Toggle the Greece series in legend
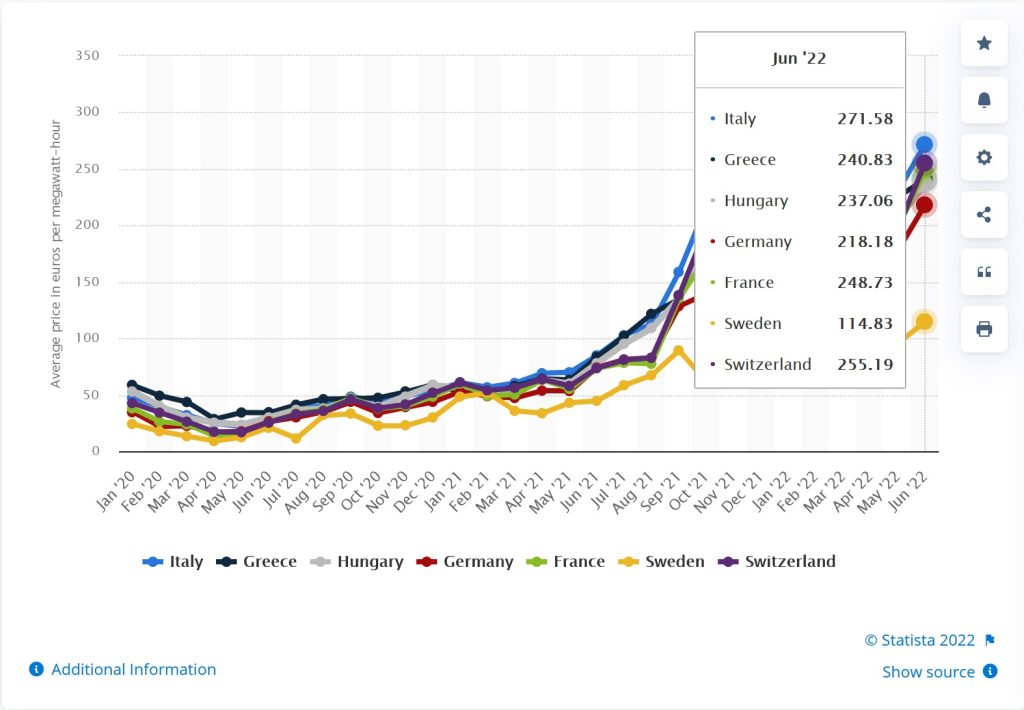The height and width of the screenshot is (710, 1024). (257, 562)
